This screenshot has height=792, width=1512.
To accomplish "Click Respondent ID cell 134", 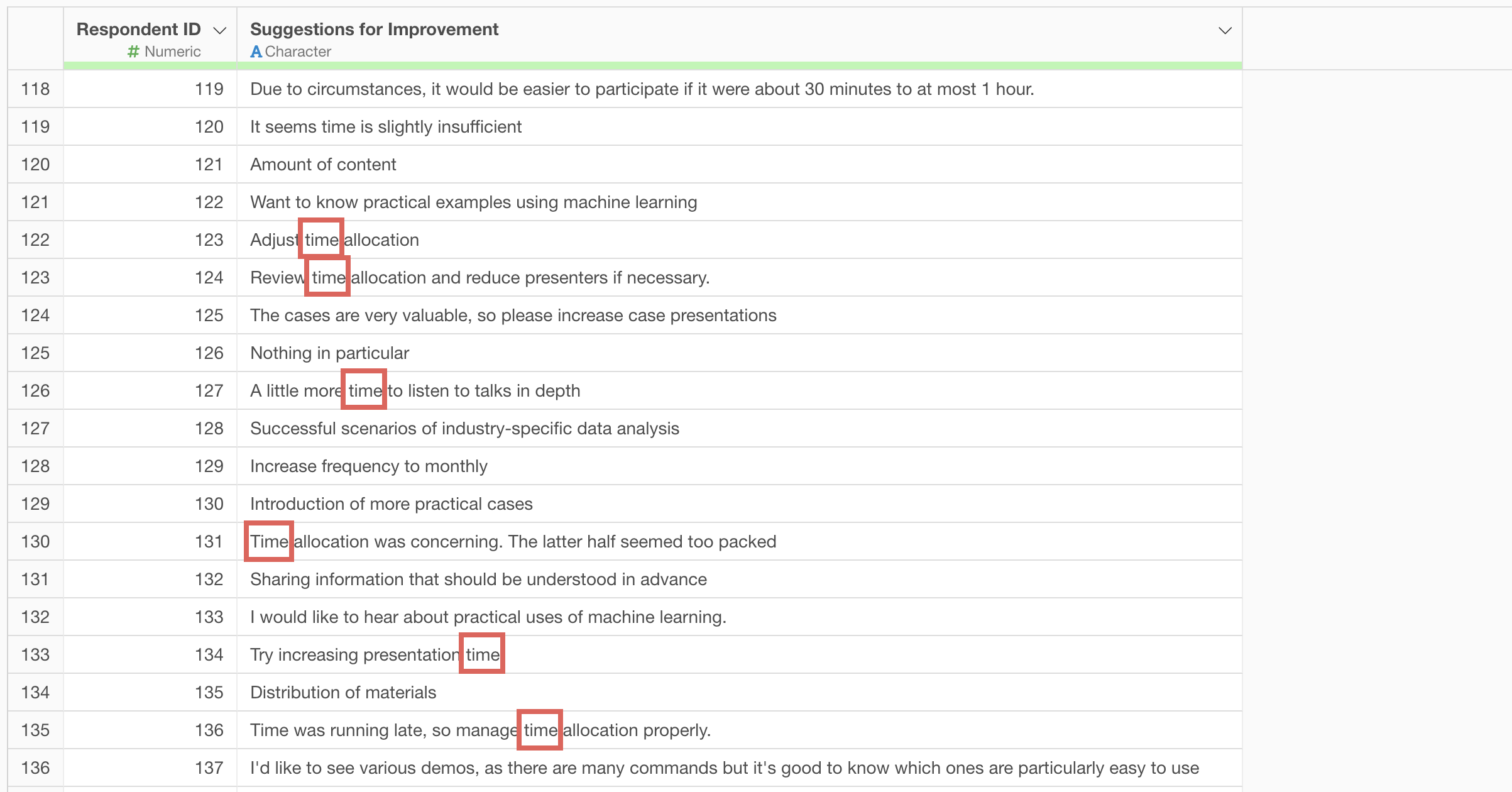I will tap(150, 654).
